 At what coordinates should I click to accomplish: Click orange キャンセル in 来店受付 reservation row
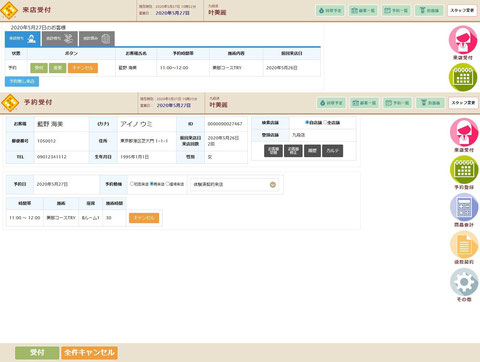[83, 68]
